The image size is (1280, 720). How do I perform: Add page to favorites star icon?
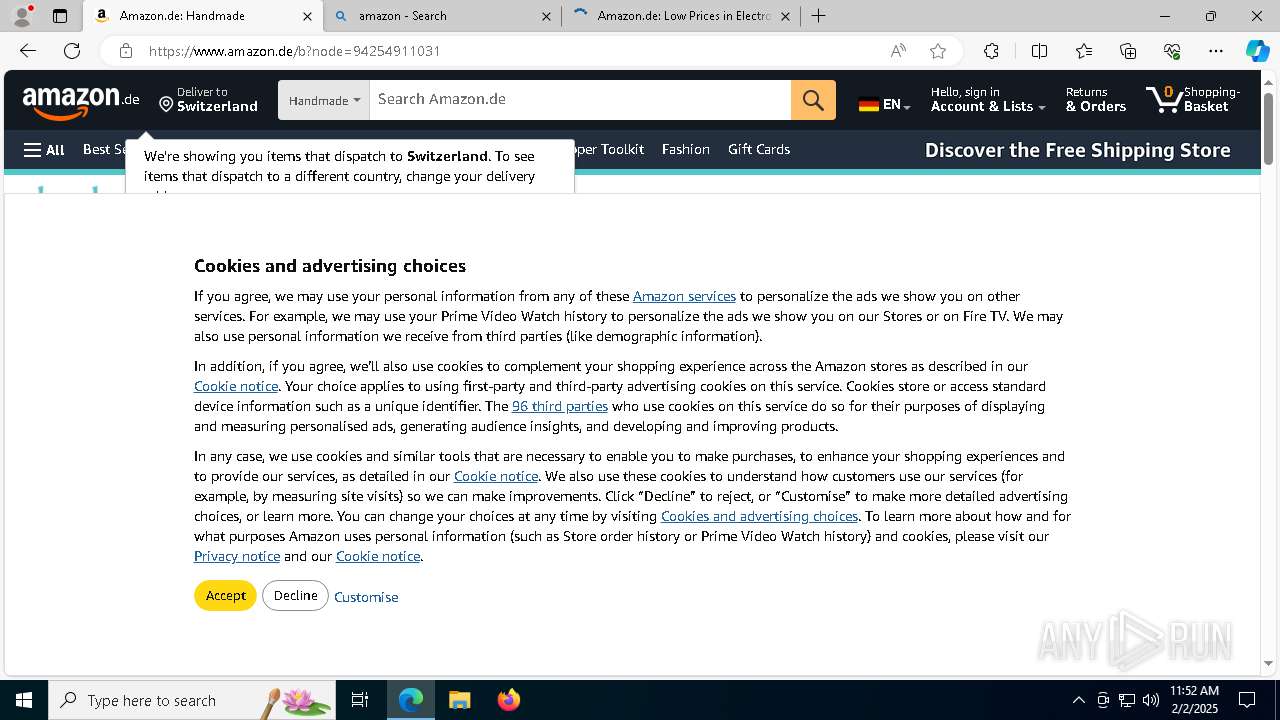point(937,51)
